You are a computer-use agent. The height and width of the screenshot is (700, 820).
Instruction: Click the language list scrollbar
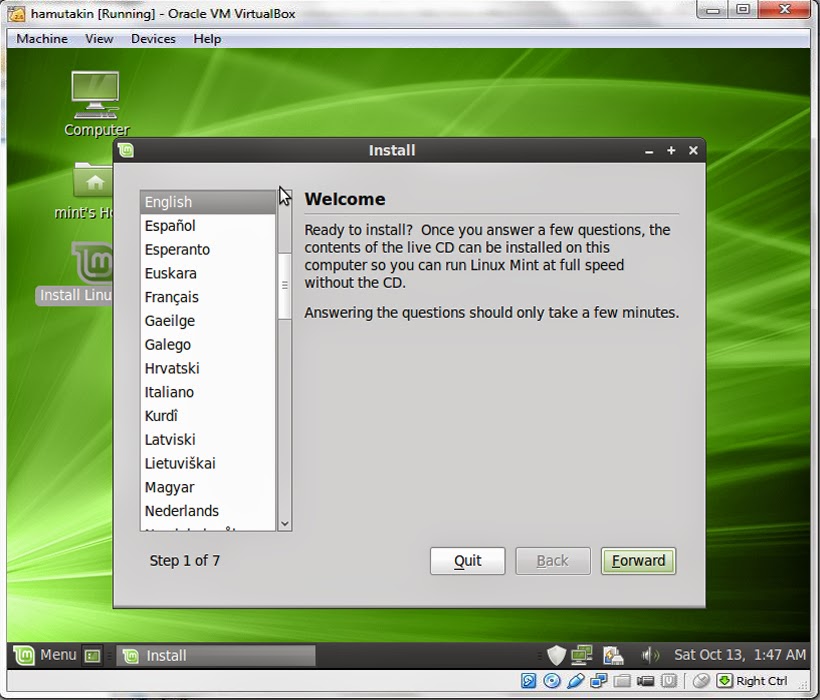point(283,285)
